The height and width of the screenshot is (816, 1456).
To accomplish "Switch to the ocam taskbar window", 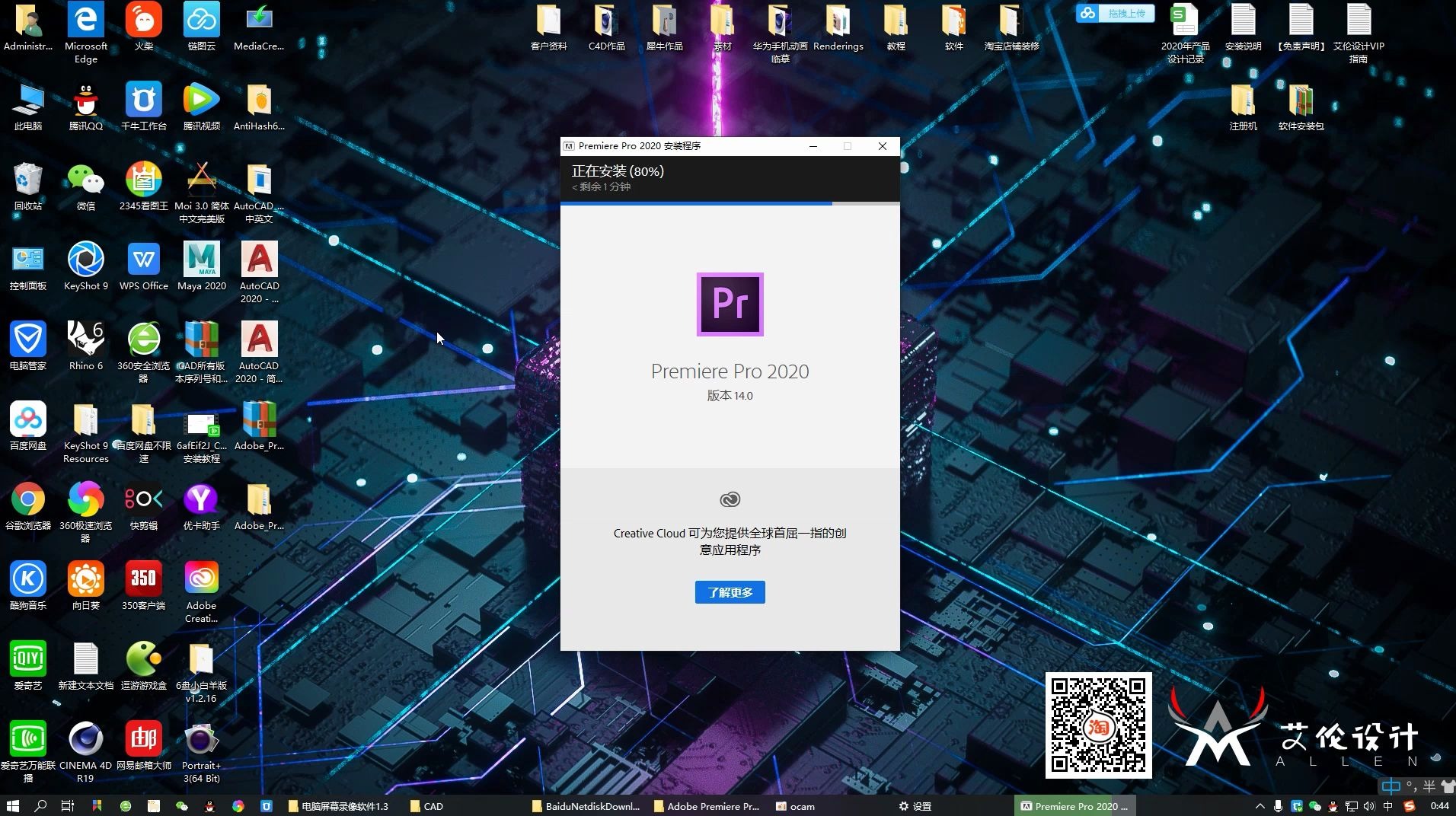I will click(x=795, y=806).
